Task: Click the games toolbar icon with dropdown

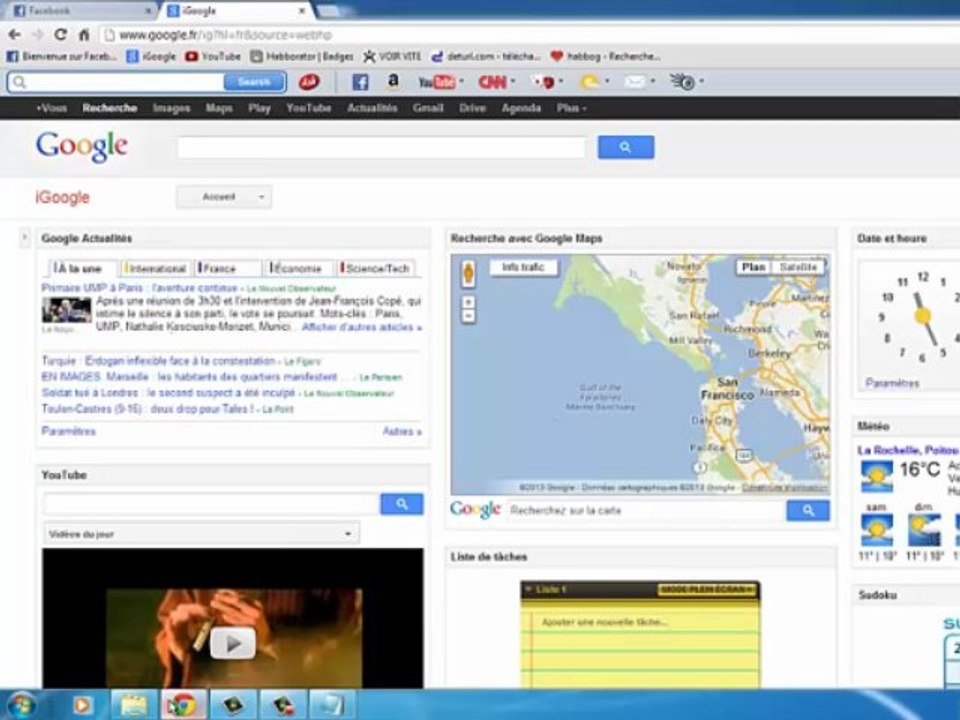Action: click(542, 81)
